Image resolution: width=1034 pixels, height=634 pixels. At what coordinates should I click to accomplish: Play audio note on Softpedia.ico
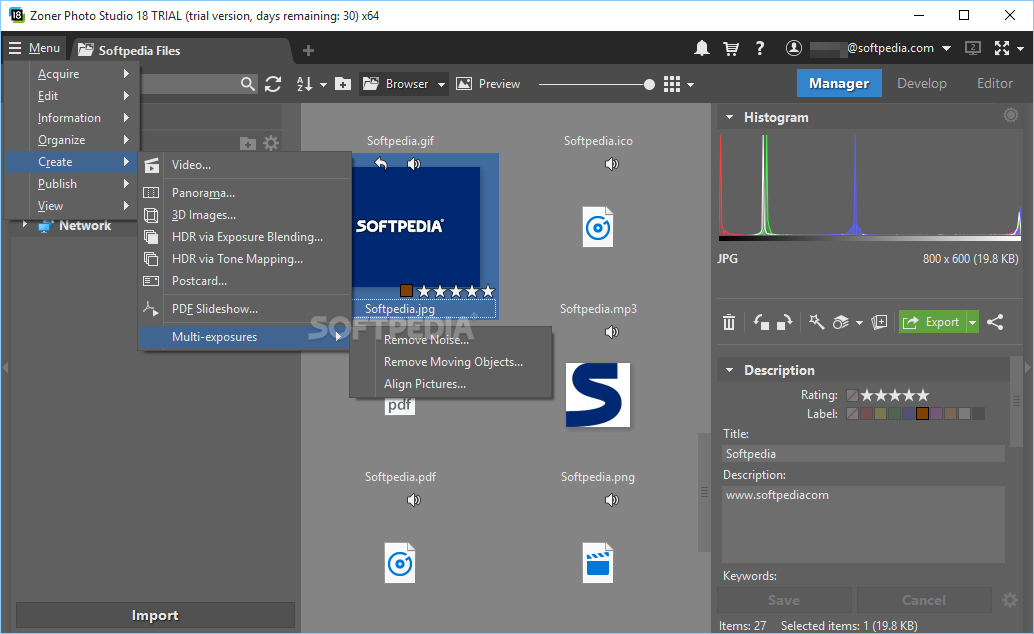coord(612,164)
